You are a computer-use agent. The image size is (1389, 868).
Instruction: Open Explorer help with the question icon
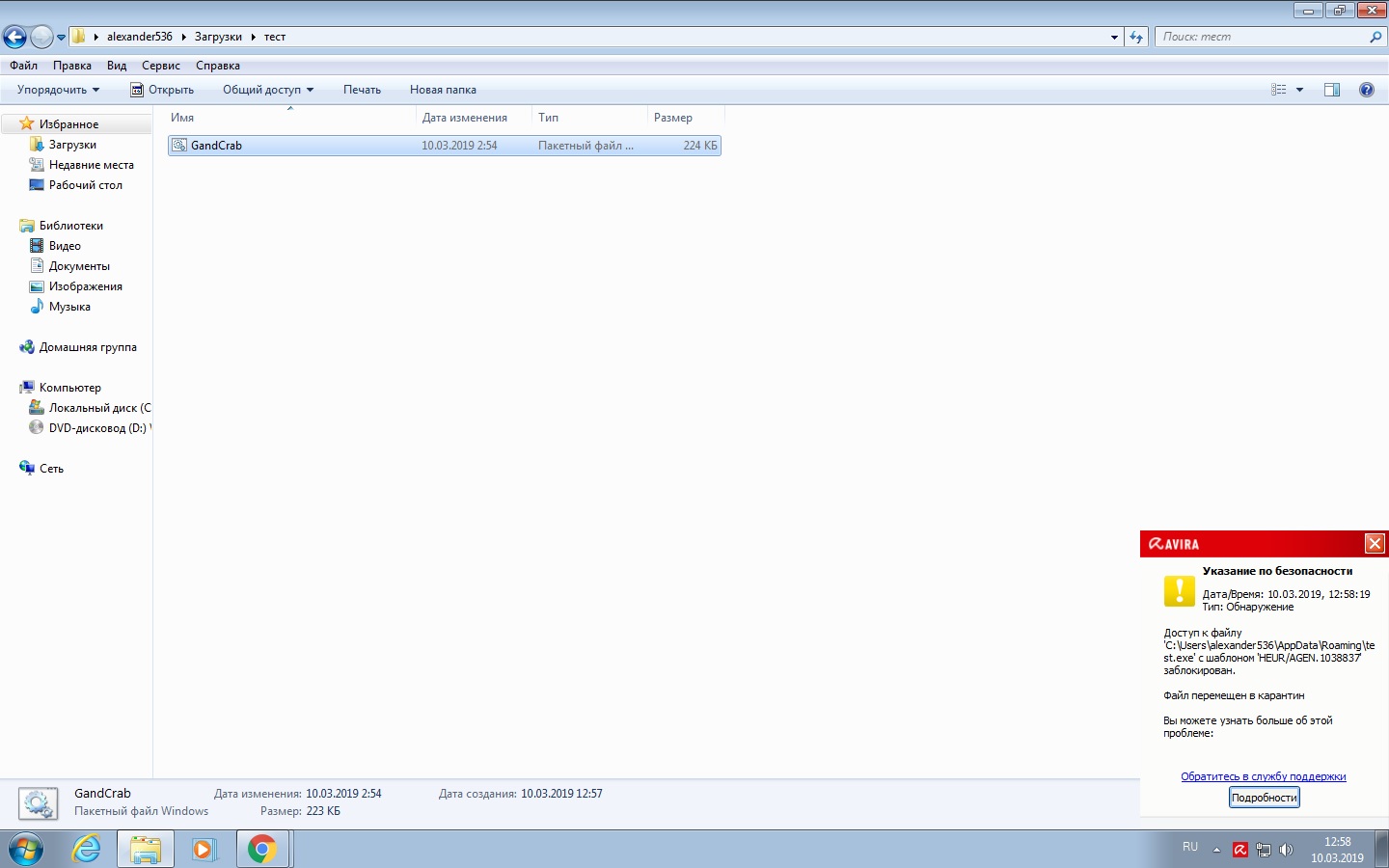click(x=1367, y=90)
